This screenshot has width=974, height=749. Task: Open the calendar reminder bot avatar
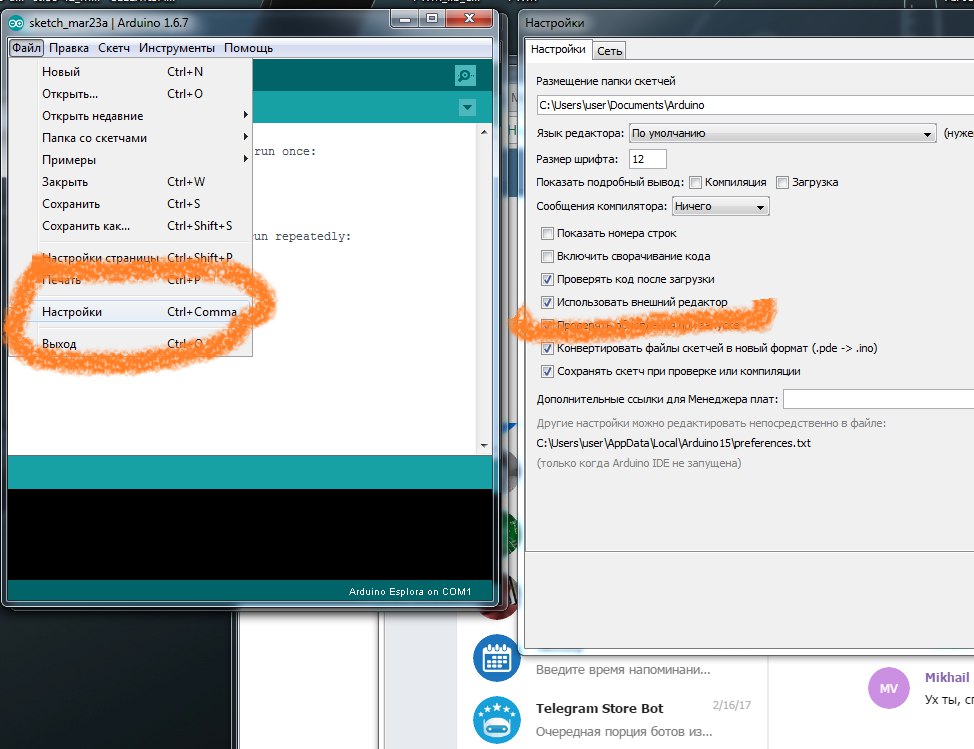pyautogui.click(x=496, y=658)
